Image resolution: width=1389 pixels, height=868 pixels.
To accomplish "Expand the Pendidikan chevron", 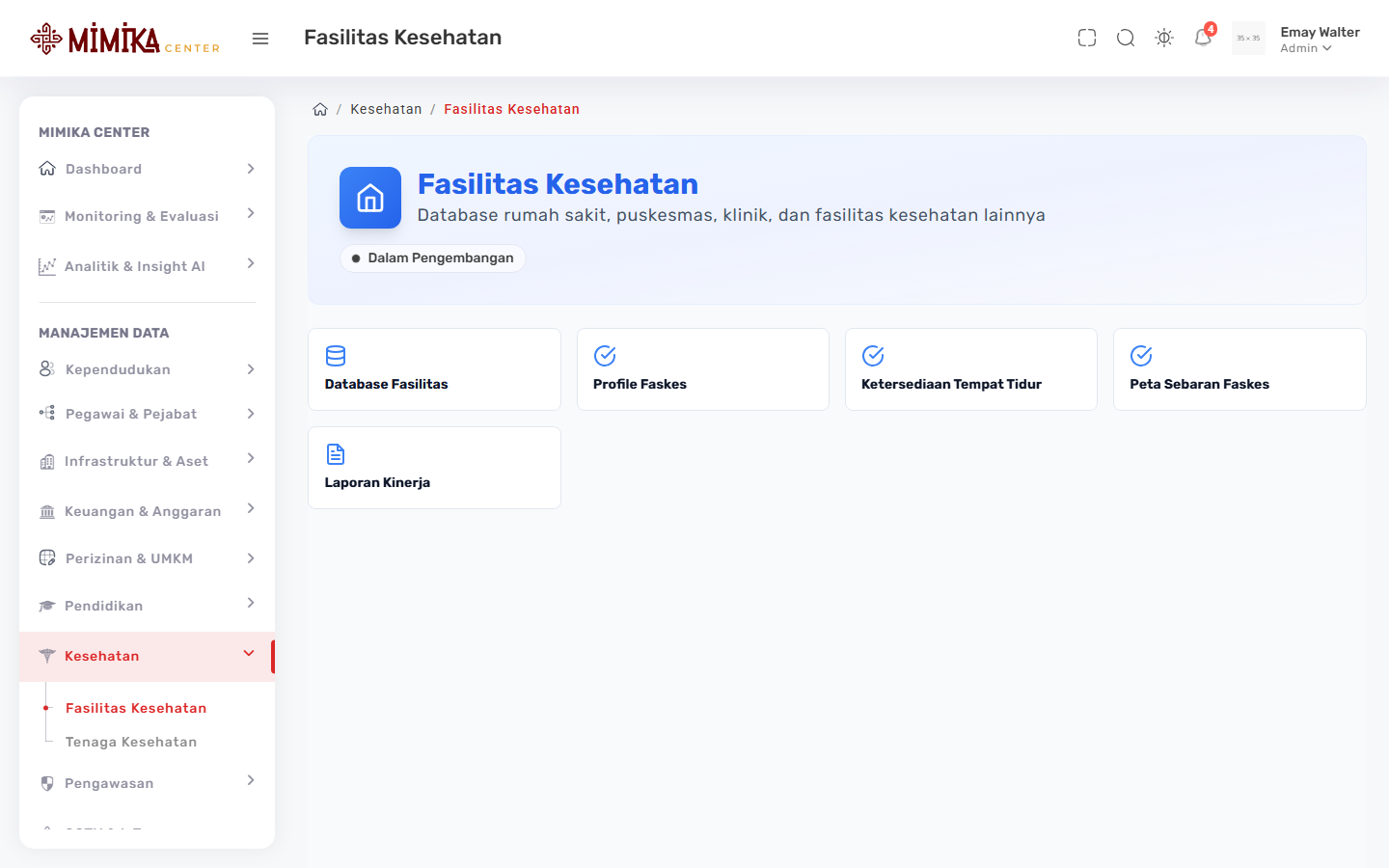I will pos(251,603).
